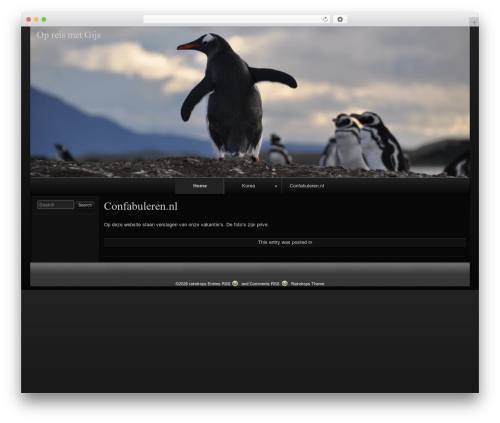Viewport: 500px width, 423px height.
Task: Open the 'Op reis met Gijs' site title
Action: coord(69,35)
